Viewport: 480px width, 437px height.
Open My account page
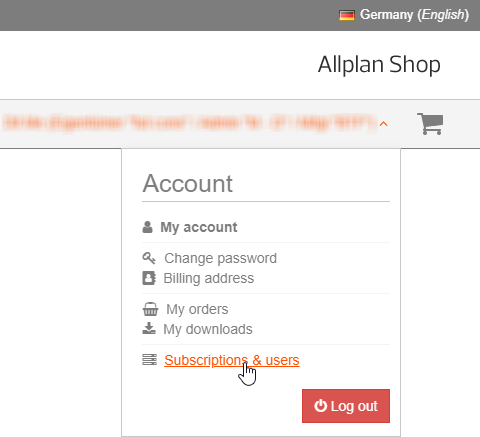(x=199, y=227)
